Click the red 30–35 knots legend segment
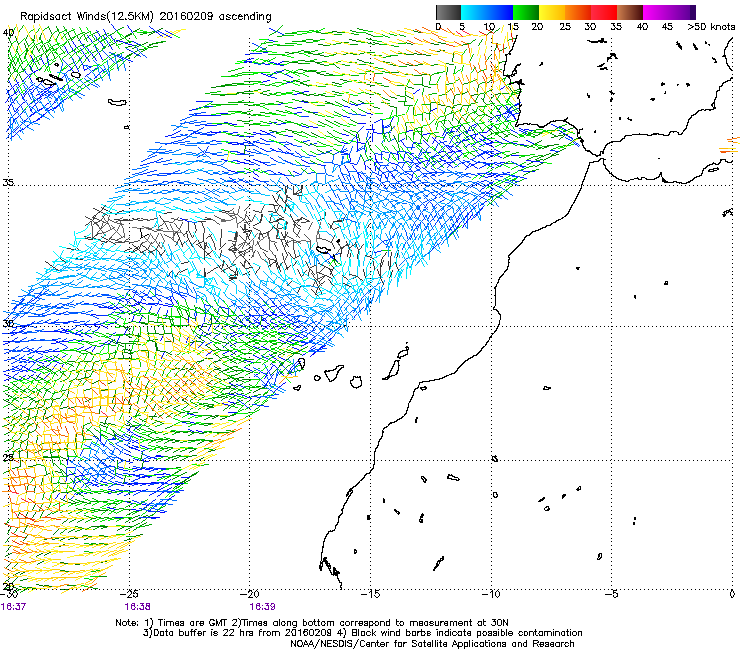 point(604,12)
